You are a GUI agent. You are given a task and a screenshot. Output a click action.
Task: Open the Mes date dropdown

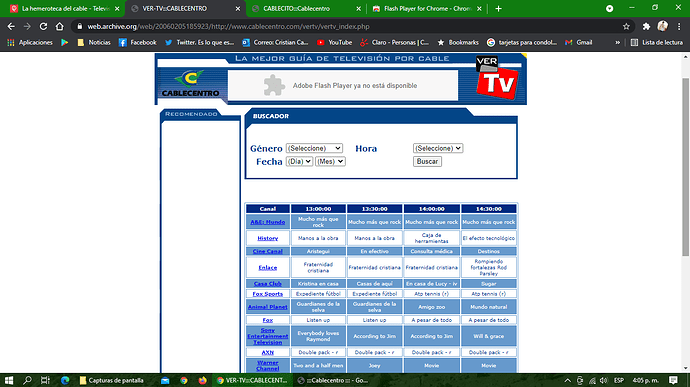coord(330,162)
